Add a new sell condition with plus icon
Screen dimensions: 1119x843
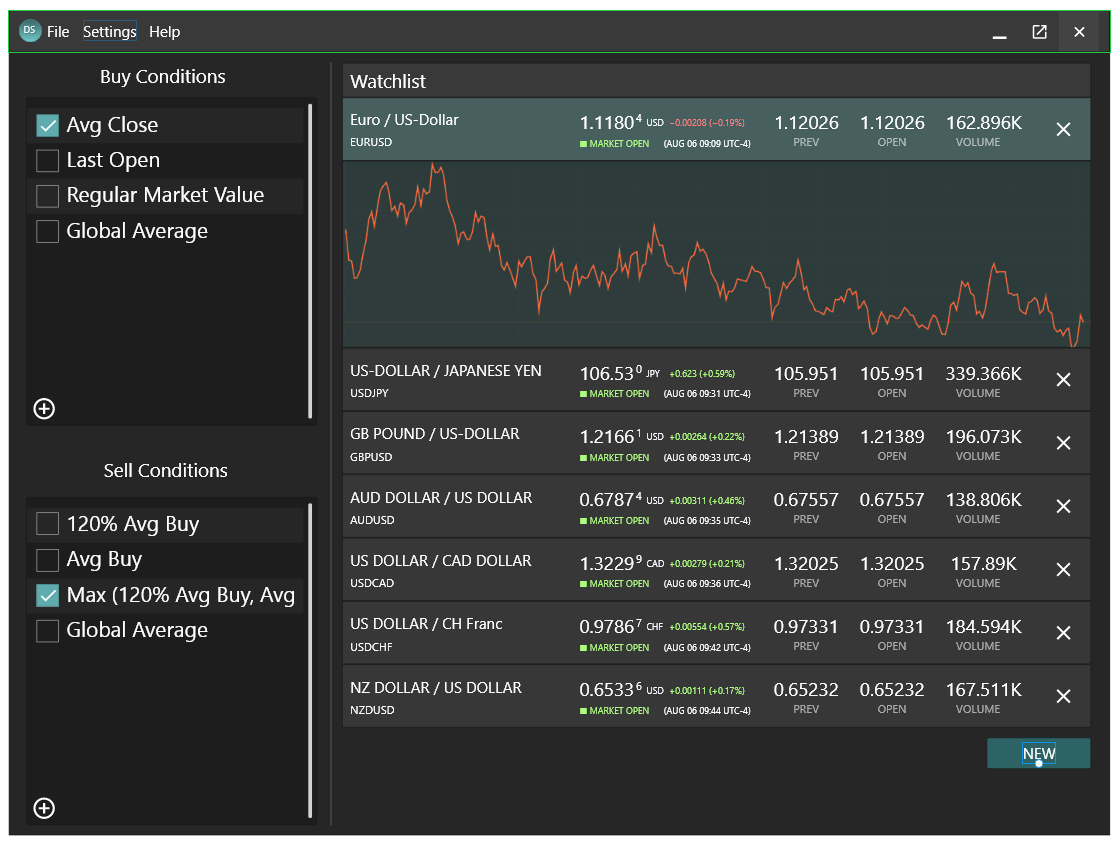tap(44, 808)
